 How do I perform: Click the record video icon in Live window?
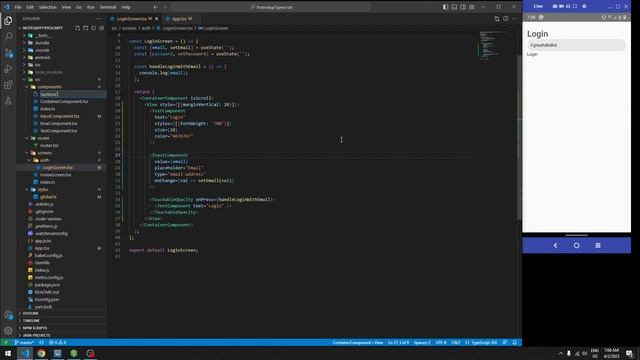coord(561,6)
